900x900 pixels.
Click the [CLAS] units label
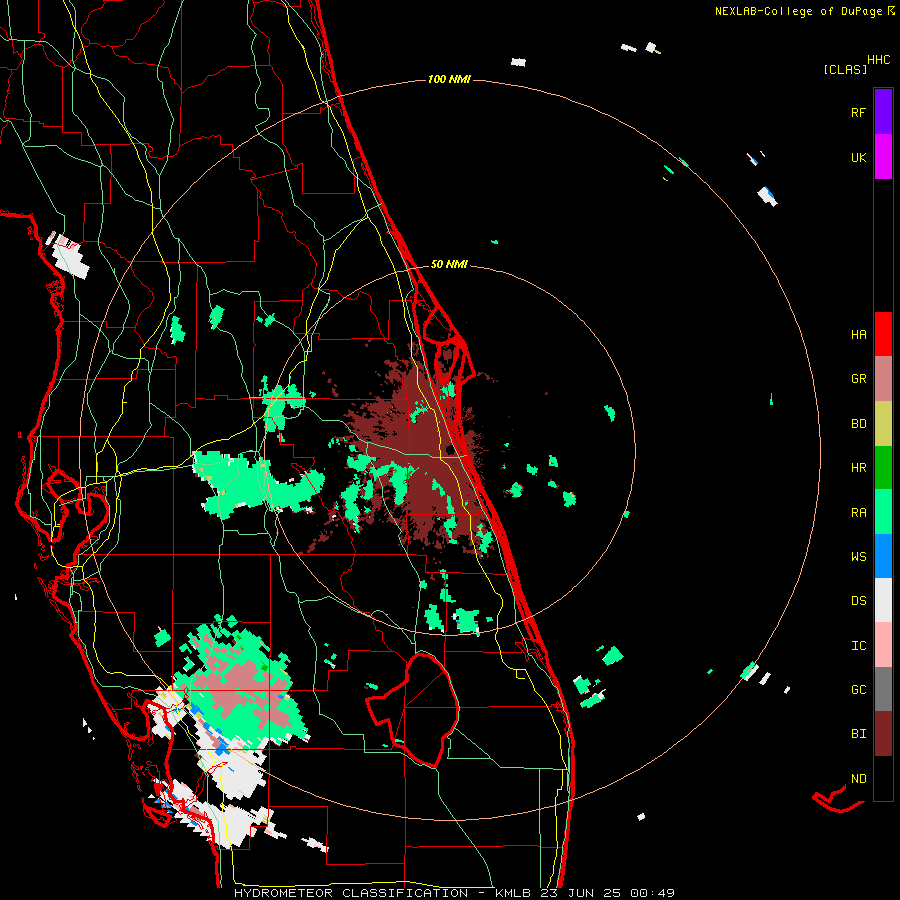tap(845, 69)
